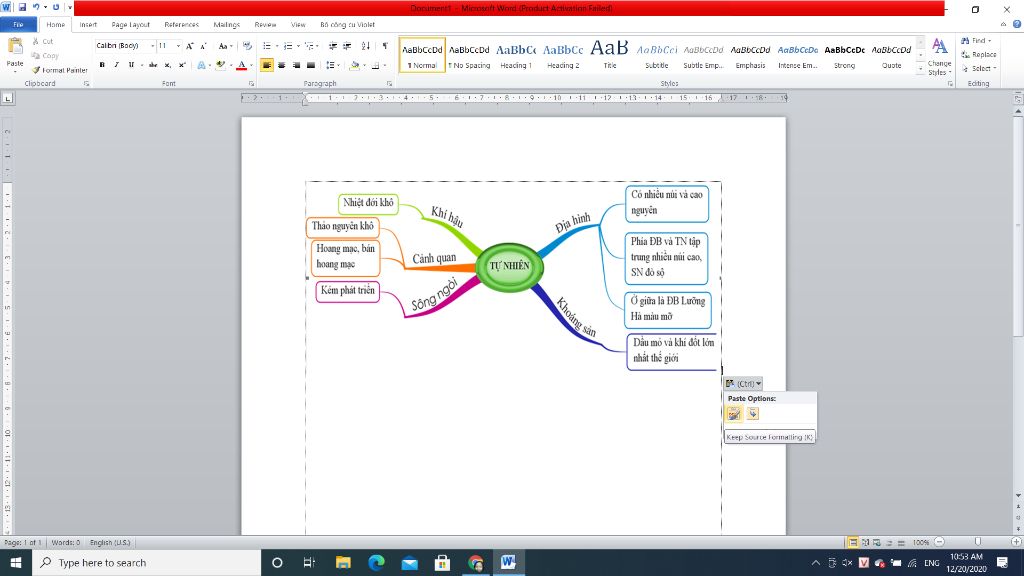Click Find in Editing group
Image resolution: width=1024 pixels, height=576 pixels.
976,40
